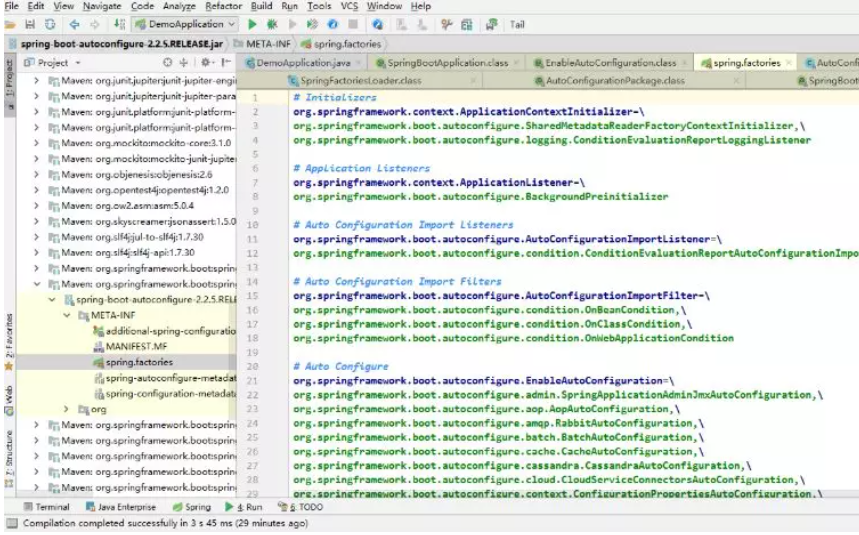859x535 pixels.
Task: Click the Save All toolbar icon
Action: pyautogui.click(x=30, y=25)
